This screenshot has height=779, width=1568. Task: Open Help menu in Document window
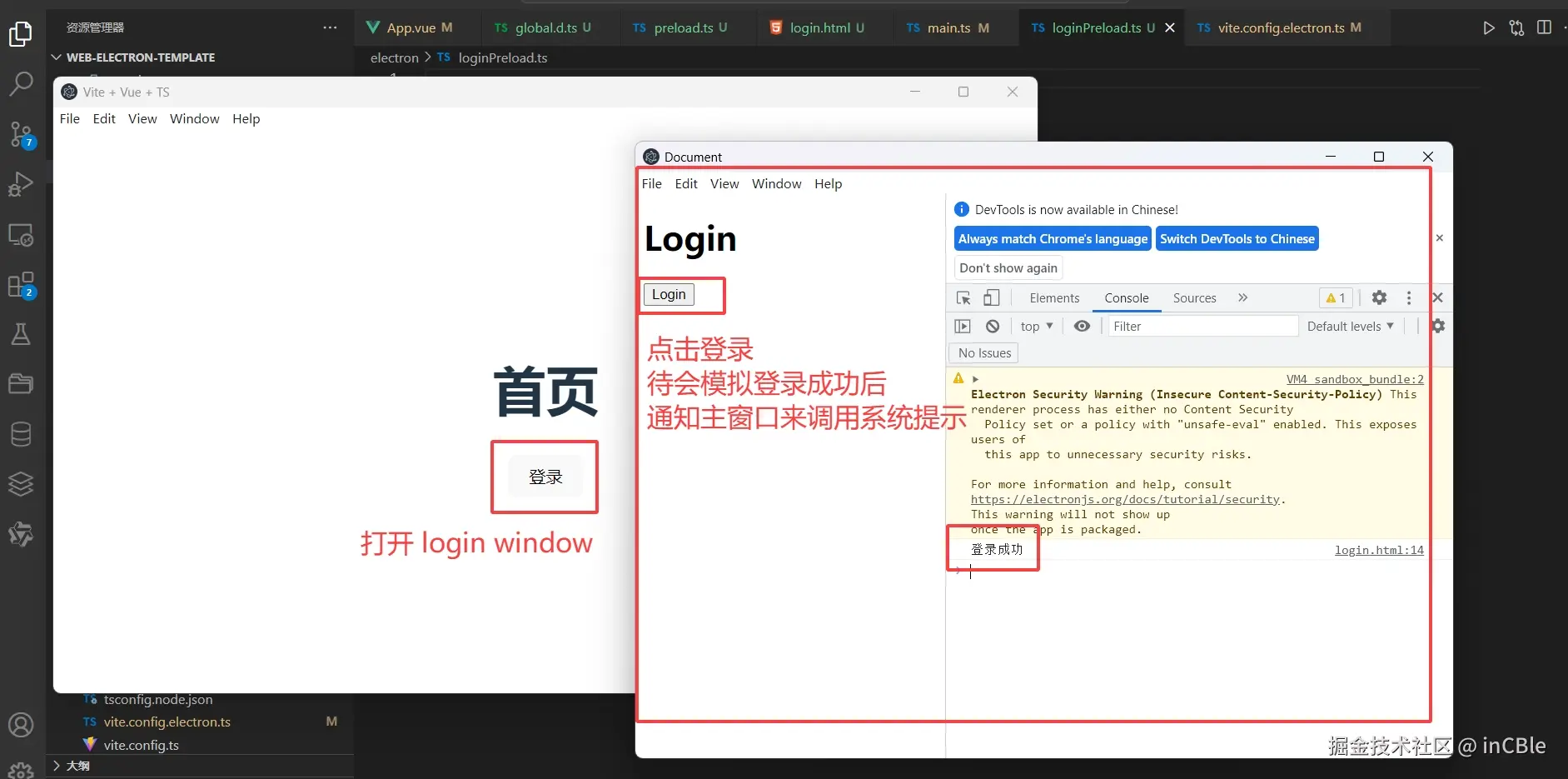click(x=828, y=183)
